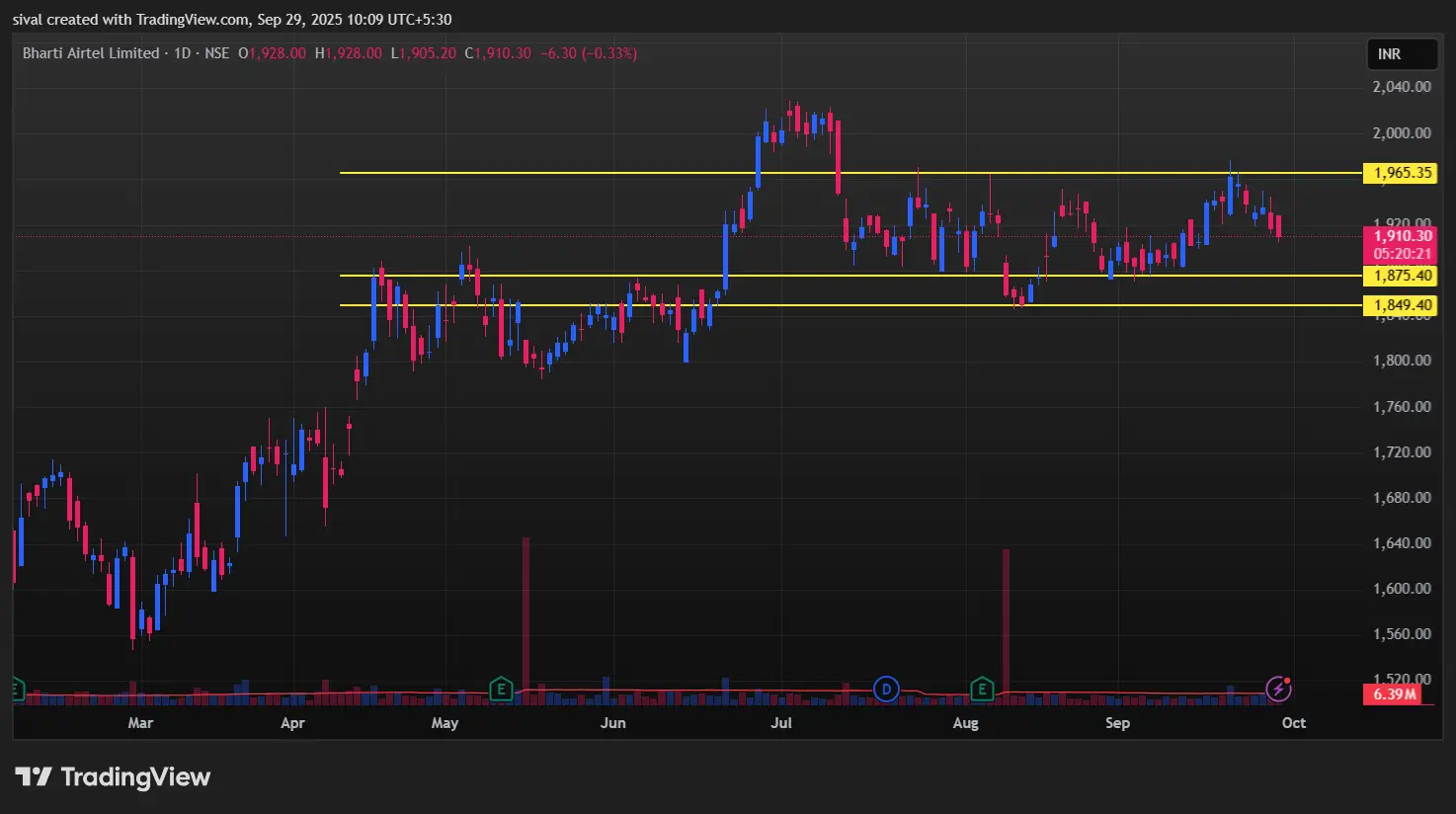Screen dimensions: 1456x814
Task: Click the red 1,910.30 current price label
Action: [1401, 236]
